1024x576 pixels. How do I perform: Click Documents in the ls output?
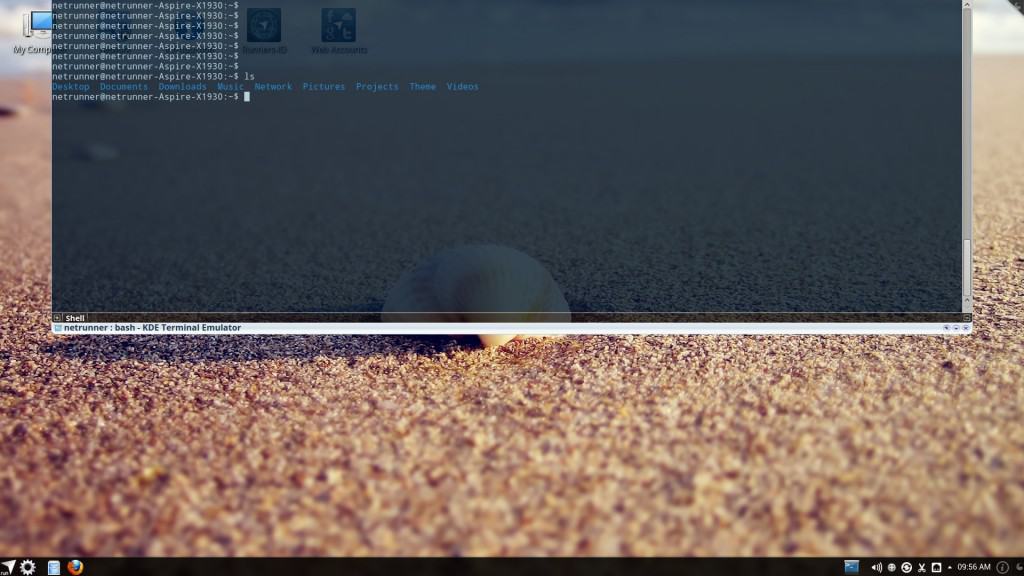(x=123, y=86)
